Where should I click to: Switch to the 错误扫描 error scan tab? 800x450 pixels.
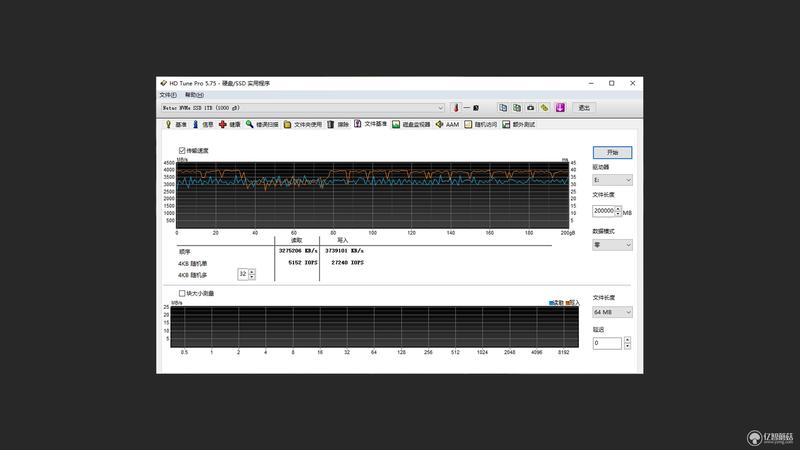coord(262,124)
